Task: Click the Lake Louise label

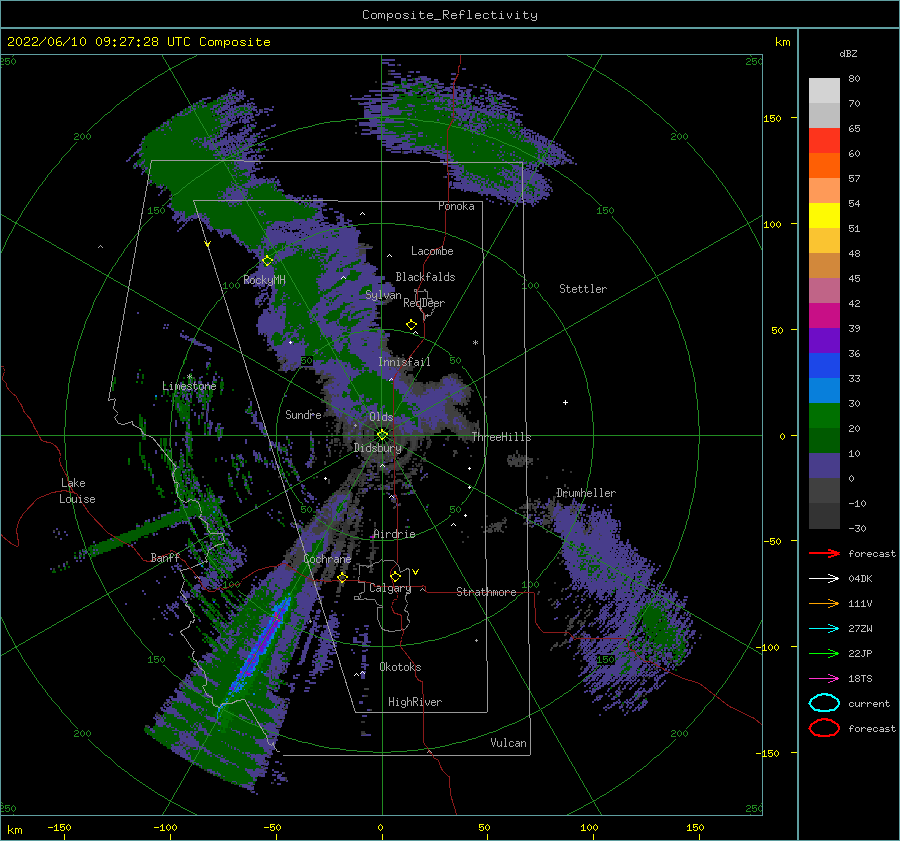Action: coord(77,491)
